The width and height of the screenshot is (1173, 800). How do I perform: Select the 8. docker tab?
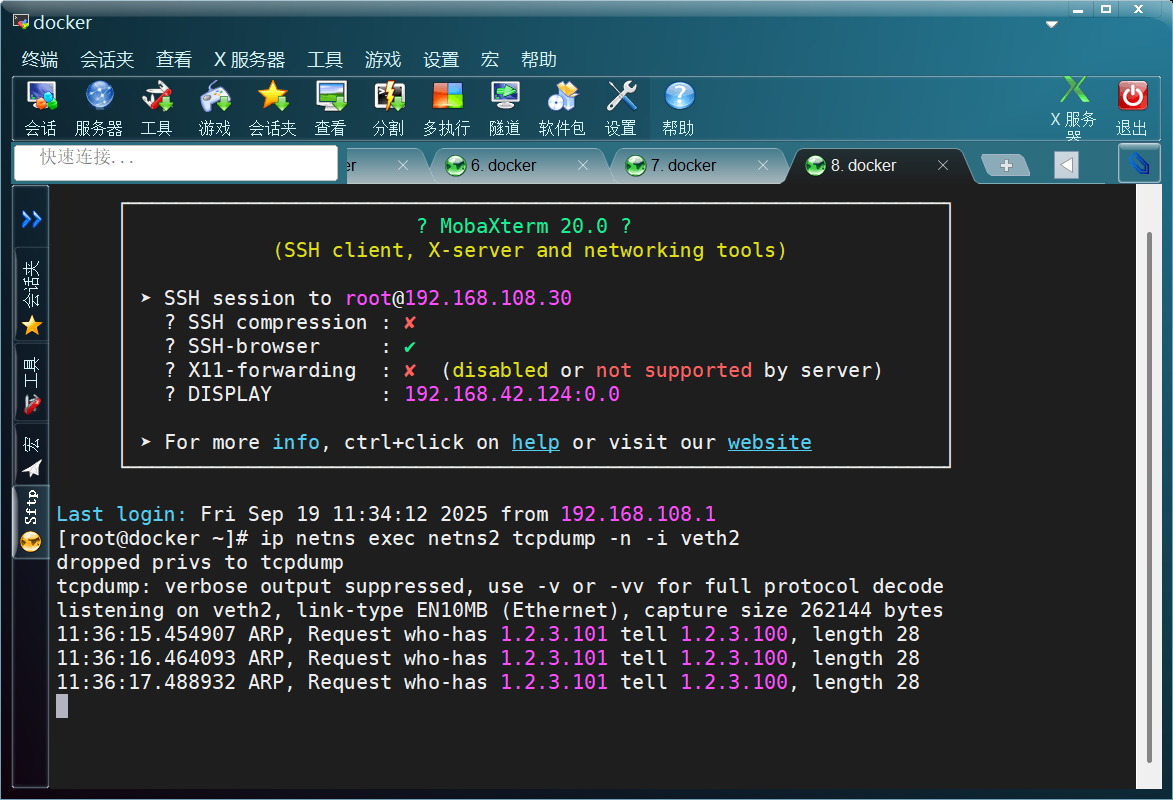863,165
